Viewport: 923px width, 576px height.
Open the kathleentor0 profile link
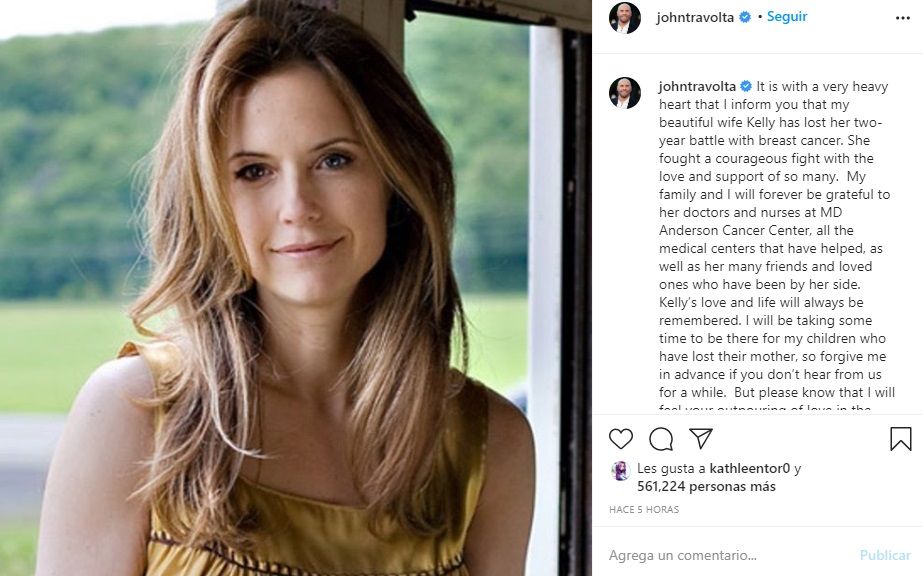coord(748,468)
